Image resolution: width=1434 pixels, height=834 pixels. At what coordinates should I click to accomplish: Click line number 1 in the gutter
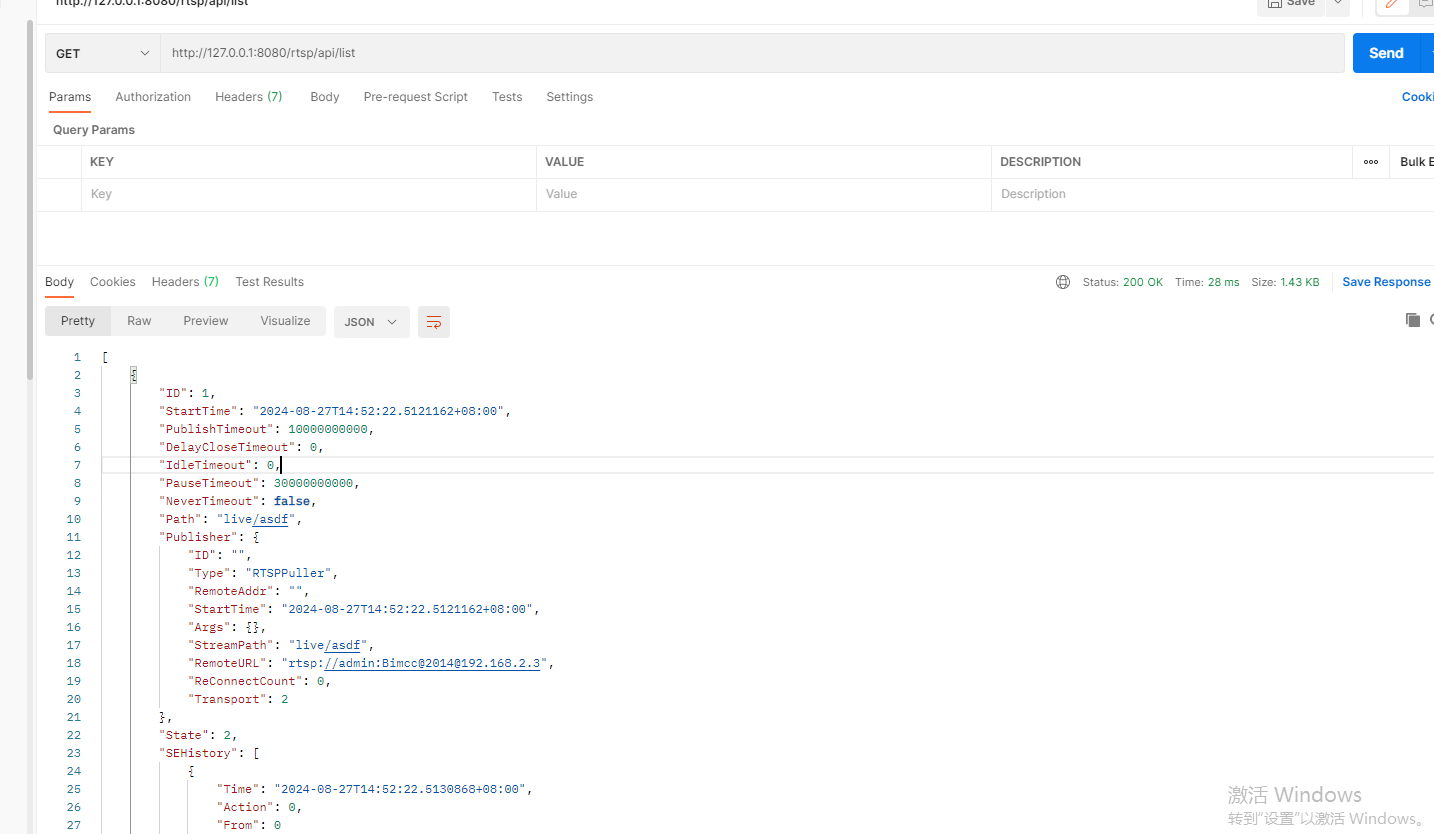click(77, 357)
